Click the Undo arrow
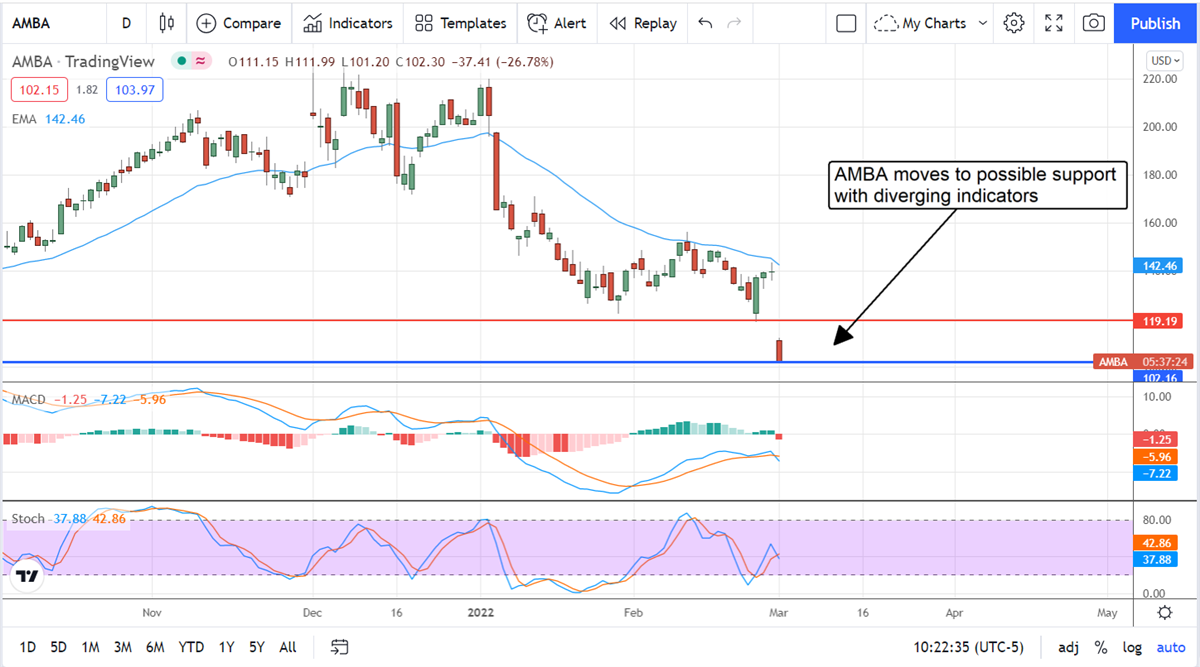The height and width of the screenshot is (667, 1200). coord(705,23)
